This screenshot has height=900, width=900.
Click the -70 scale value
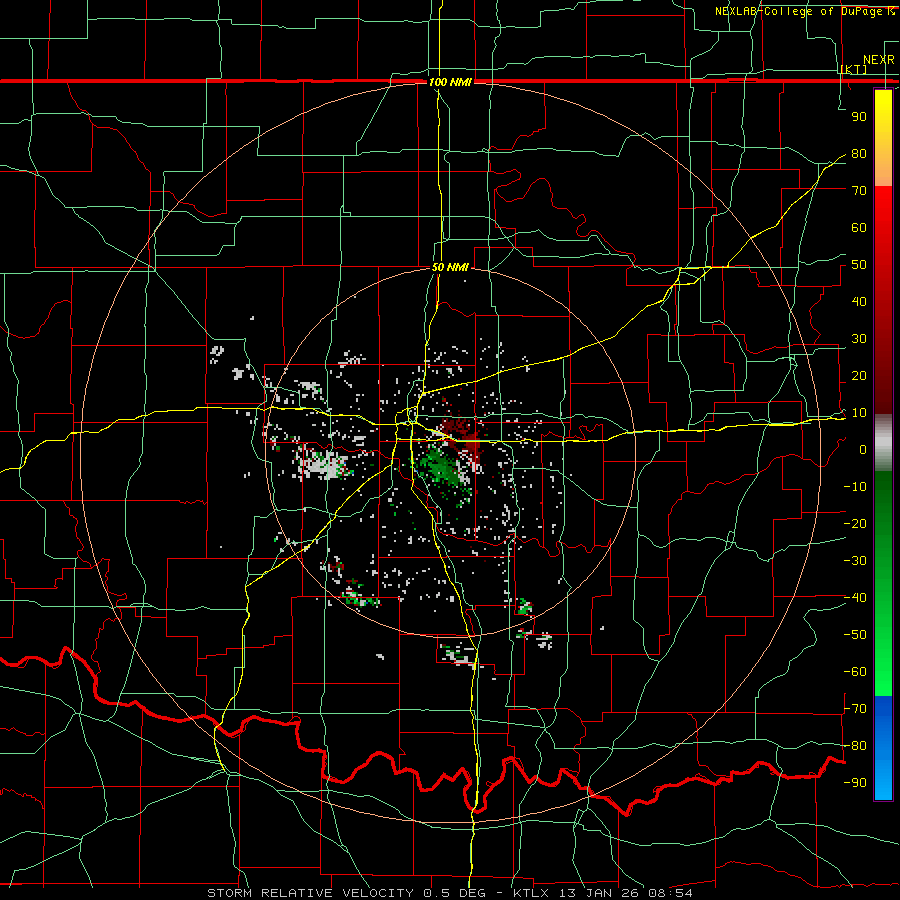coord(855,709)
